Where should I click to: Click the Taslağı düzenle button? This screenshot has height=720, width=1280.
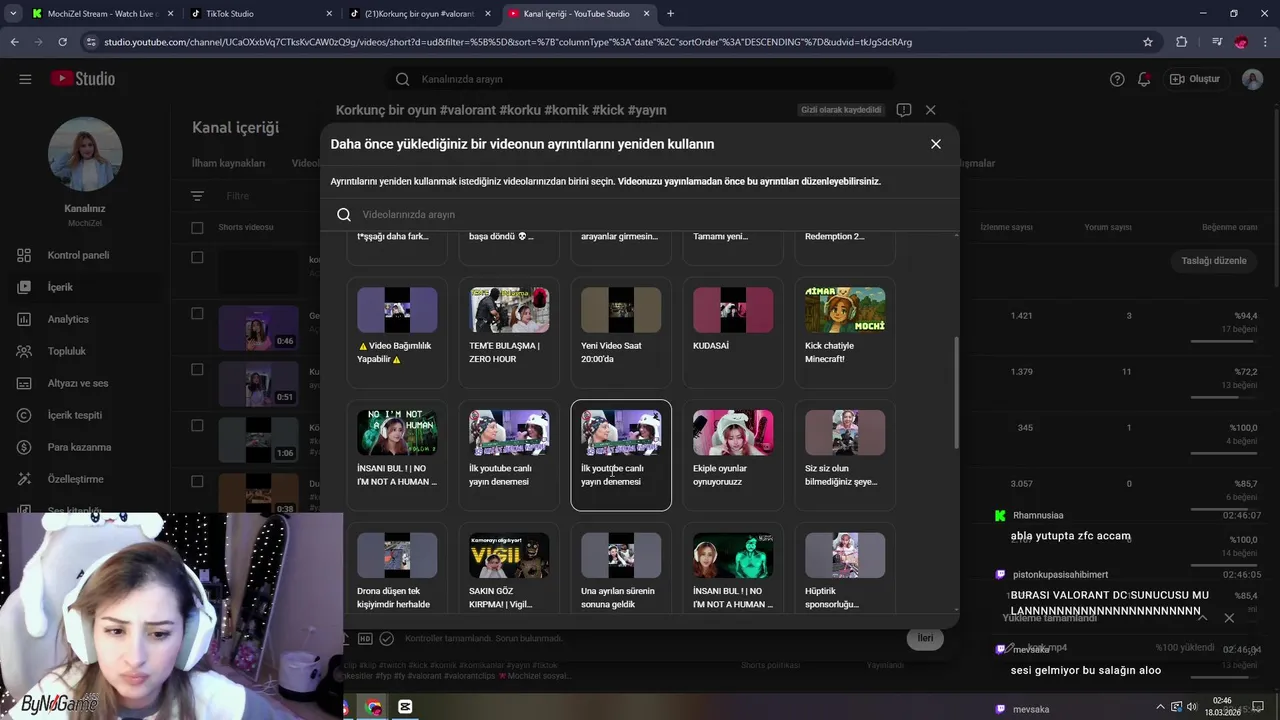click(1214, 261)
